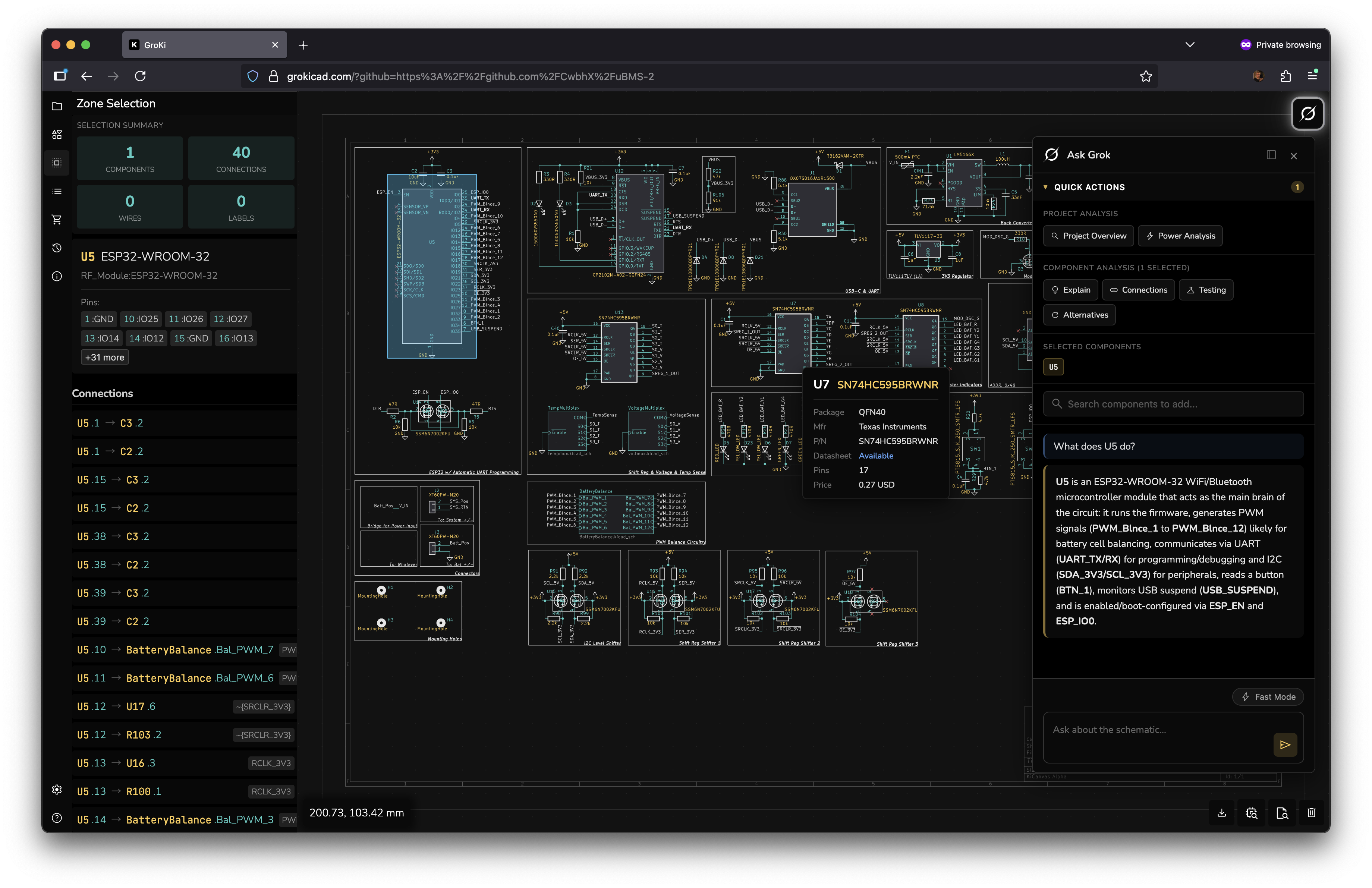
Task: Open the folder icon in the left sidebar
Action: point(57,106)
